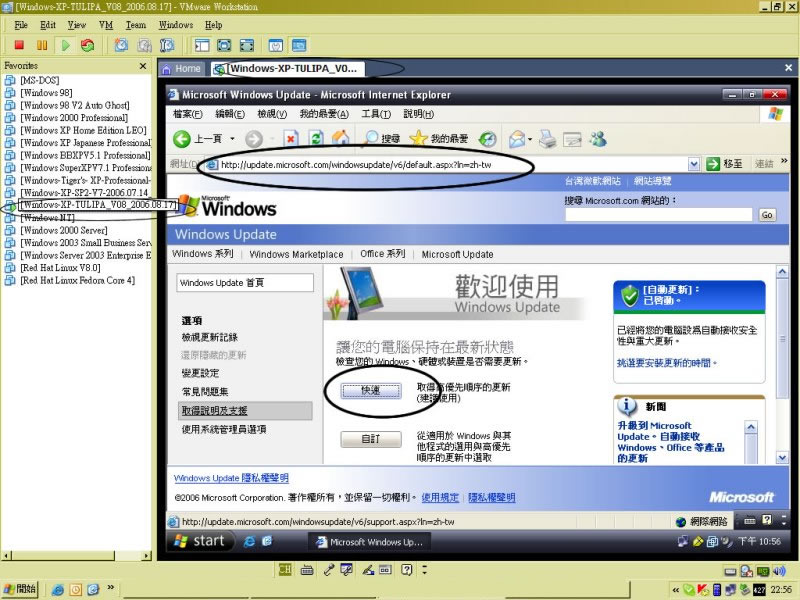
Task: Open the snapshot manager wrench icon in VMware toolbar
Action: coord(166,45)
